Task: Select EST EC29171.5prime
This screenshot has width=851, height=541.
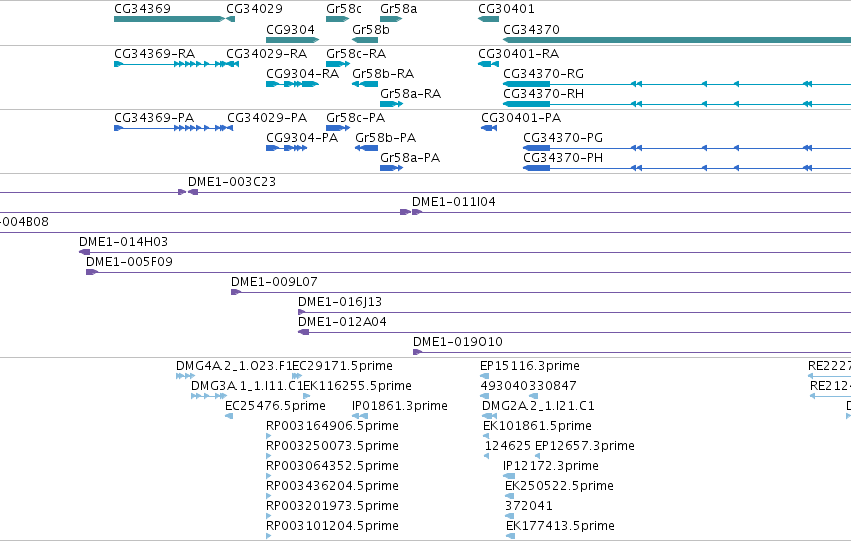Action: 342,366
